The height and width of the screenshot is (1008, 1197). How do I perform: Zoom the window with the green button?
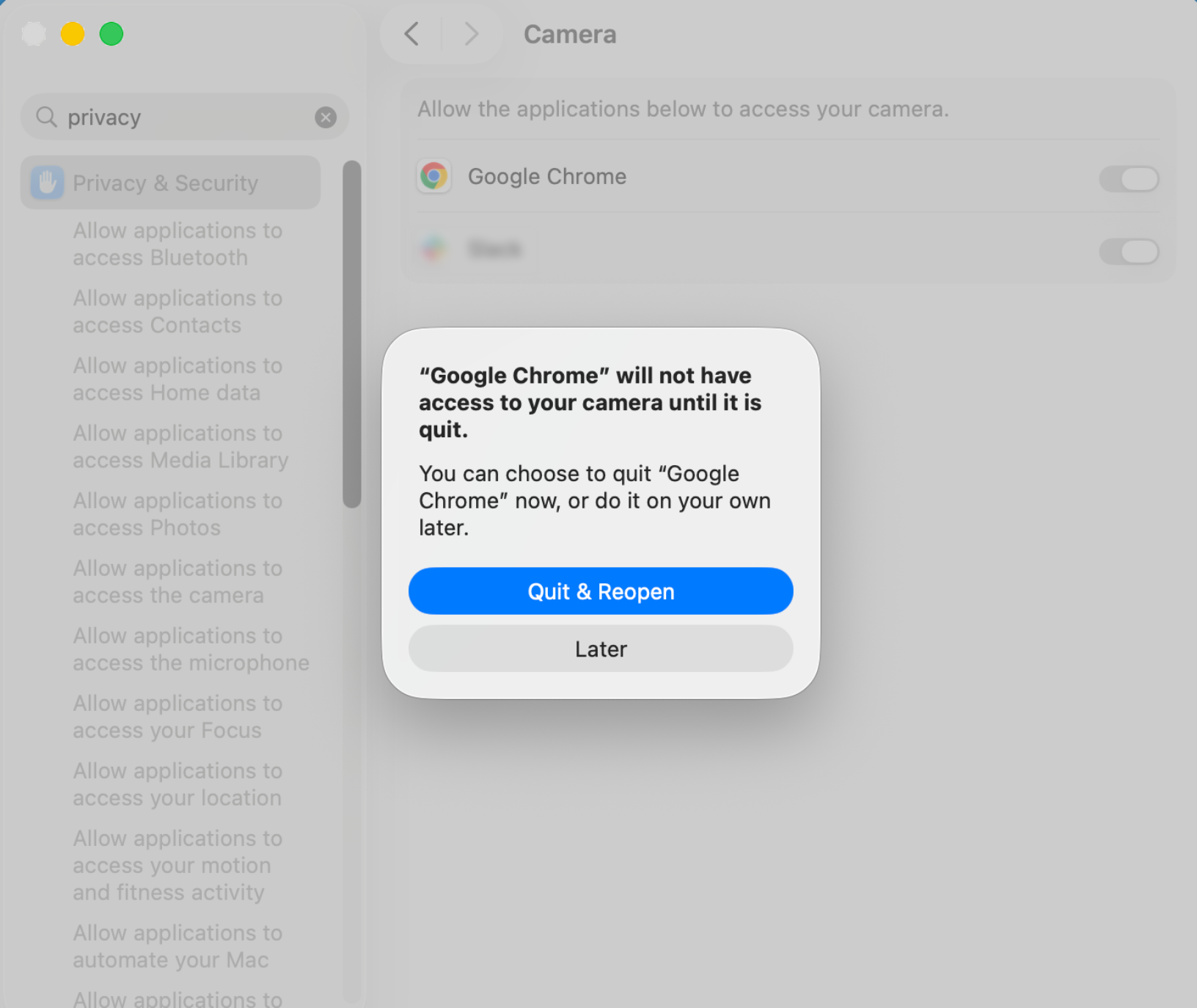[111, 34]
